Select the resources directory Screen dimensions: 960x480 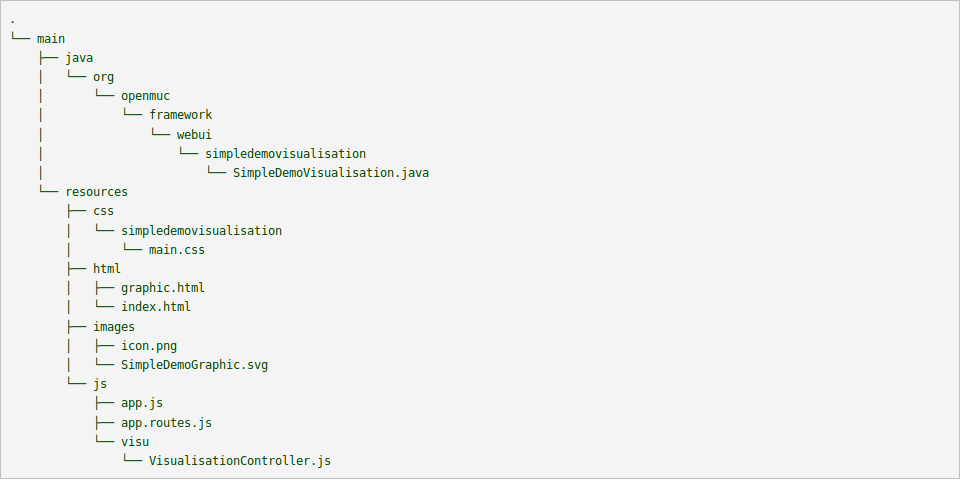click(96, 192)
